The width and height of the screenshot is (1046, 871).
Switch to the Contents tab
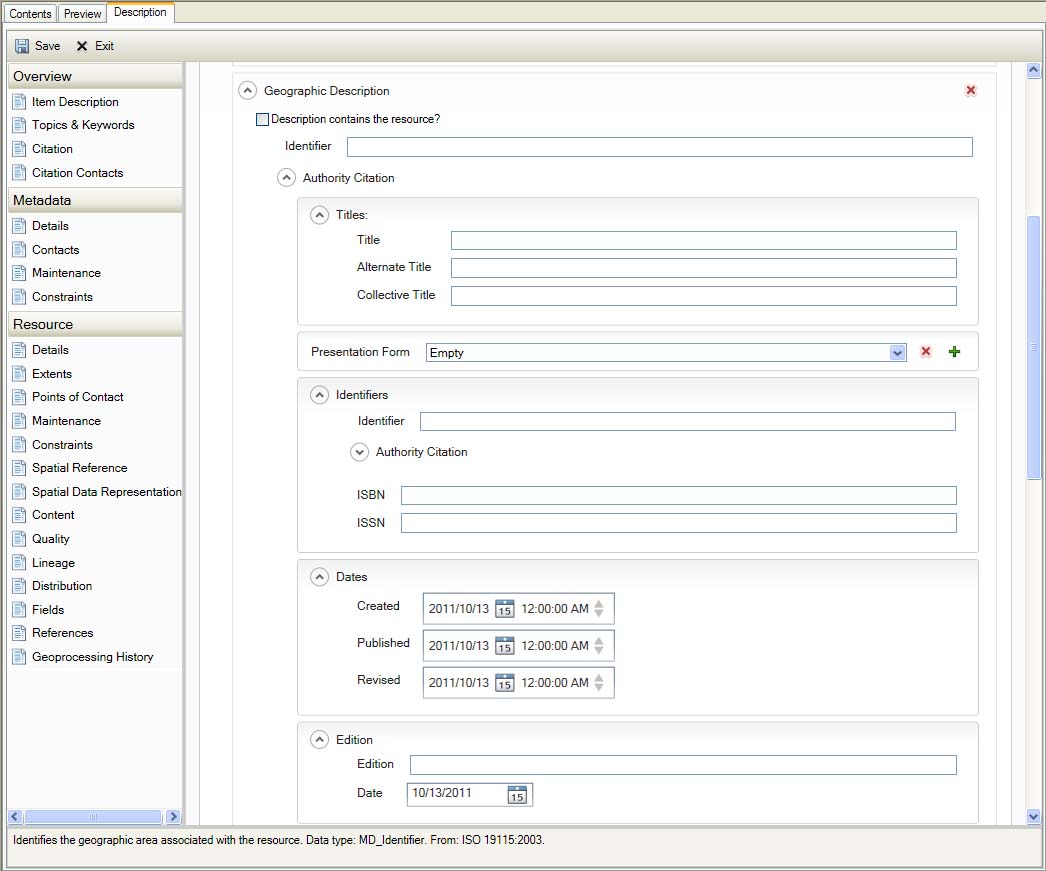pos(30,14)
